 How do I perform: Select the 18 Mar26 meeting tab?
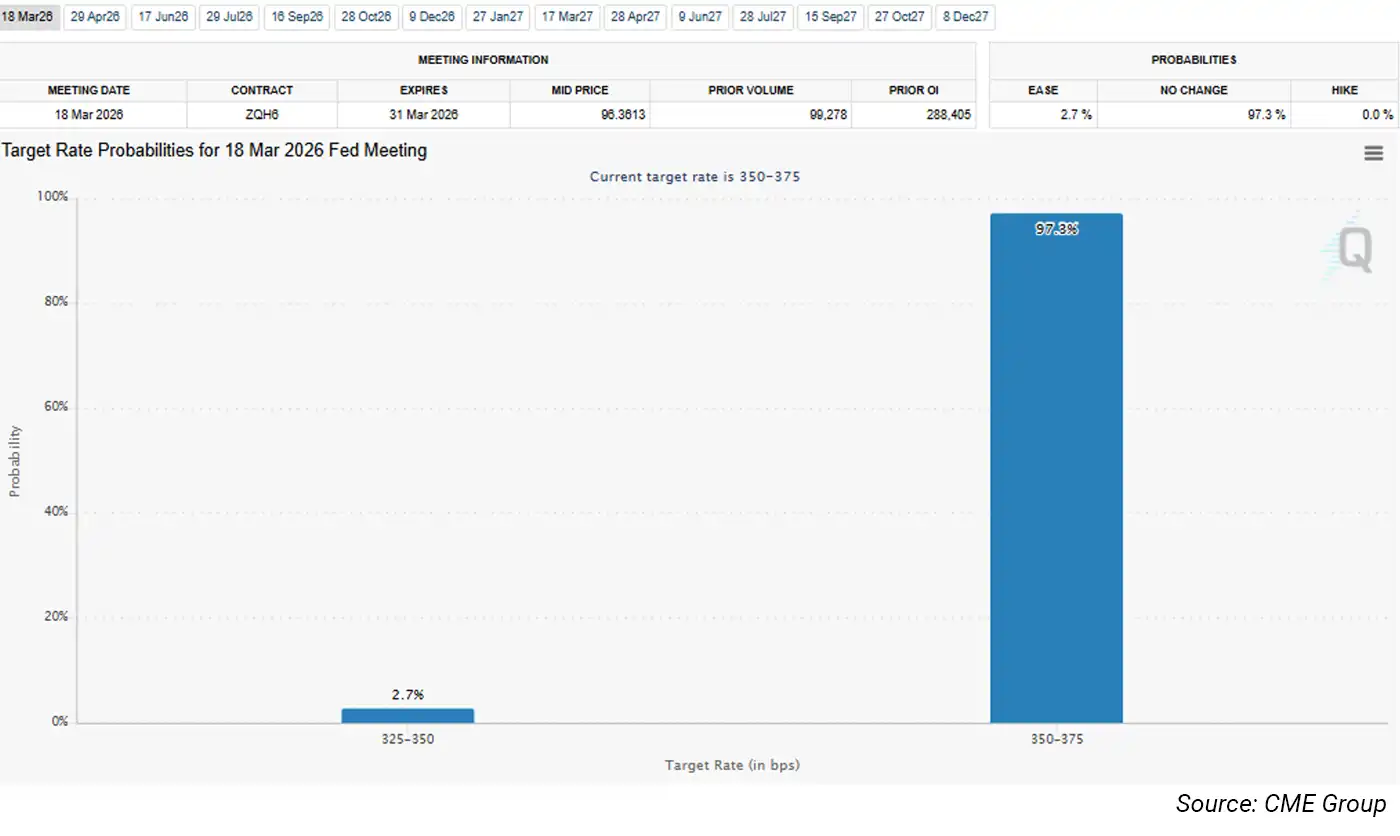29,16
